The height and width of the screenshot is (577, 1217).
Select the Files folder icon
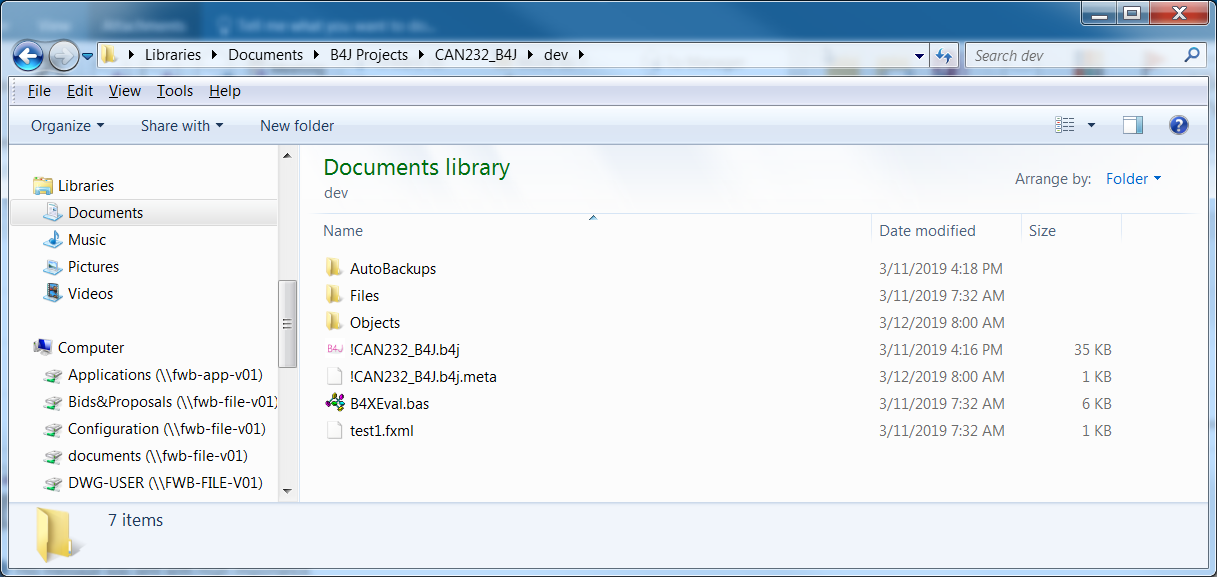click(334, 295)
